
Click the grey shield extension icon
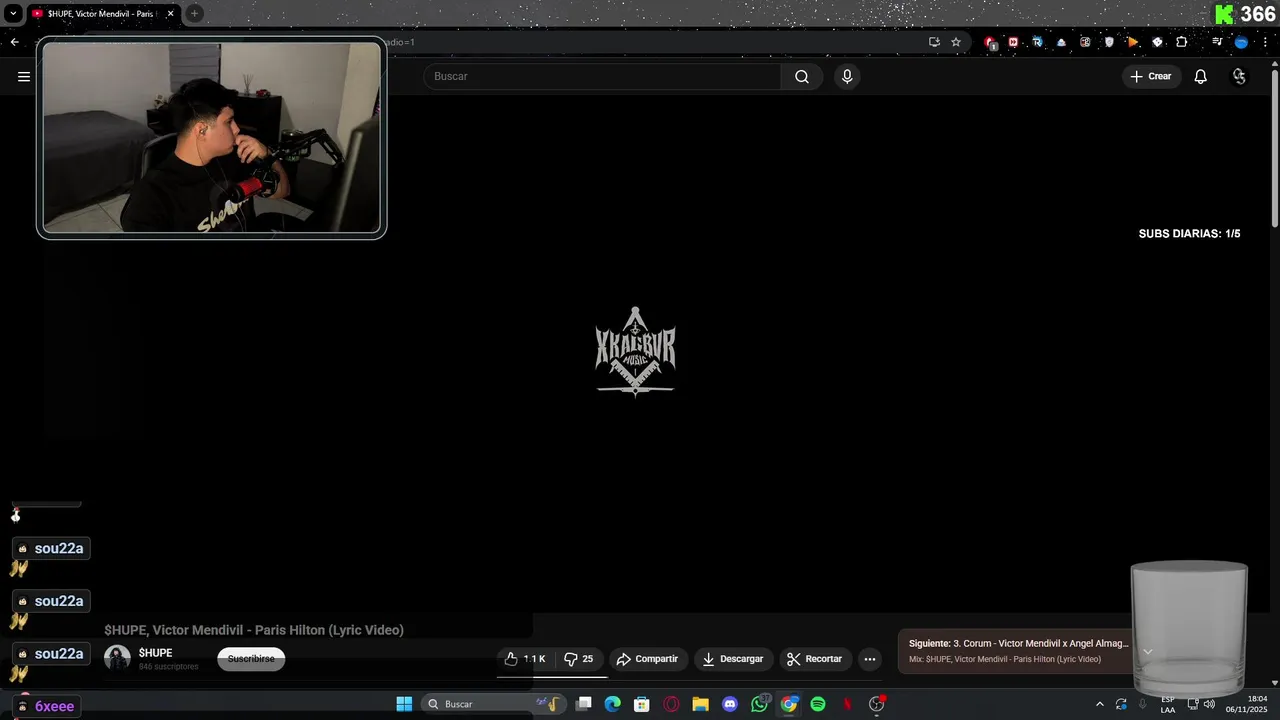click(x=1109, y=42)
